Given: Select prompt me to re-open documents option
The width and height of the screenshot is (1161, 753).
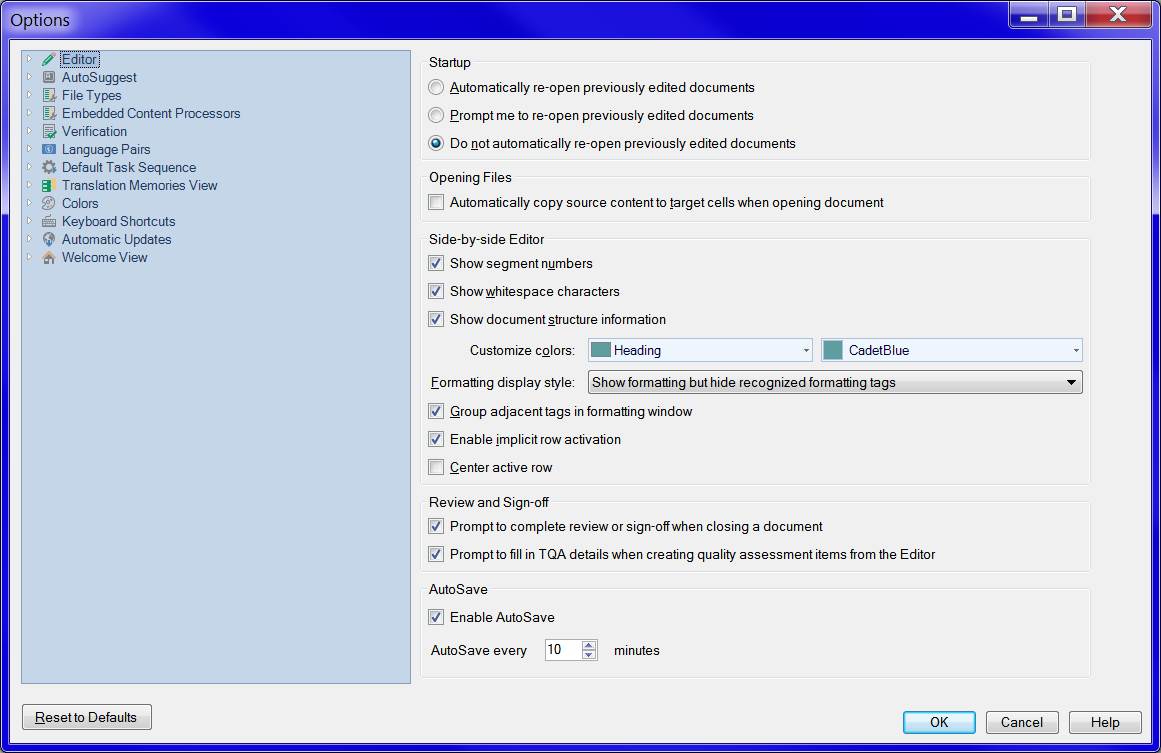Looking at the screenshot, I should coord(436,116).
